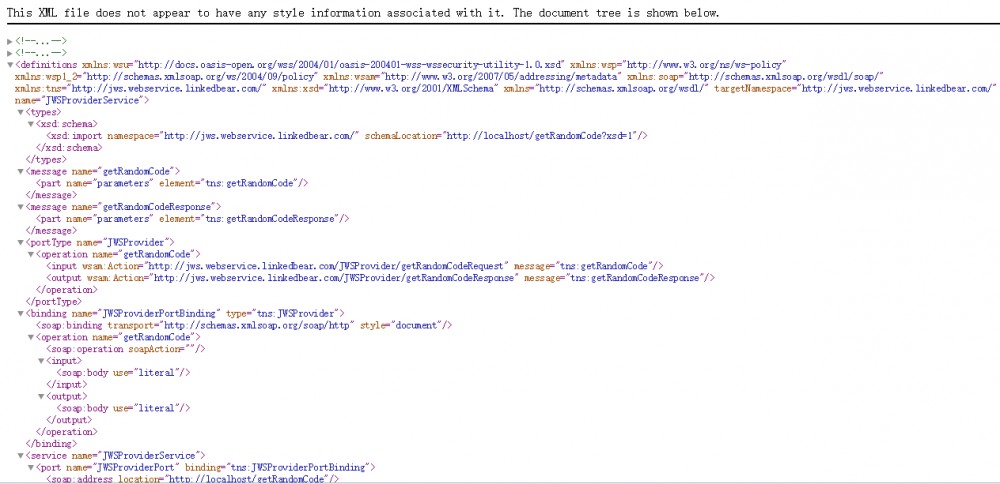Click the xsd:import namespace line

click(x=348, y=136)
